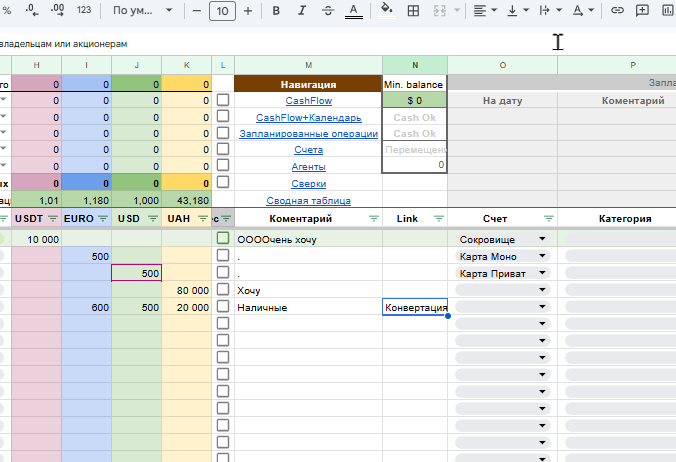Toggle bold formatting

[276, 11]
